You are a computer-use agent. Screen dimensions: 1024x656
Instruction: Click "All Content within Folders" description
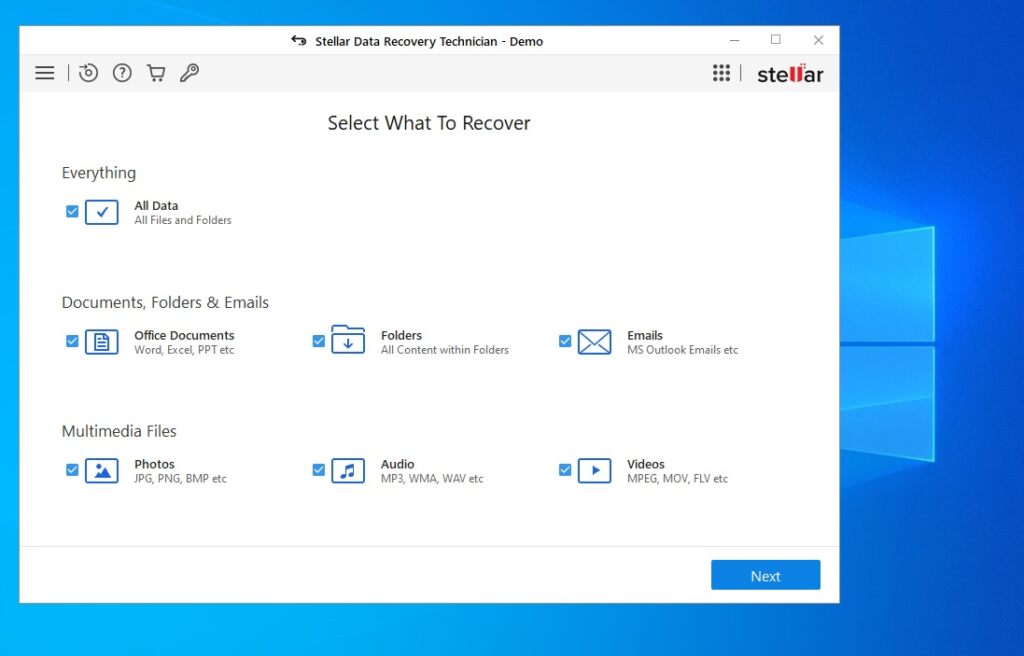[445, 350]
